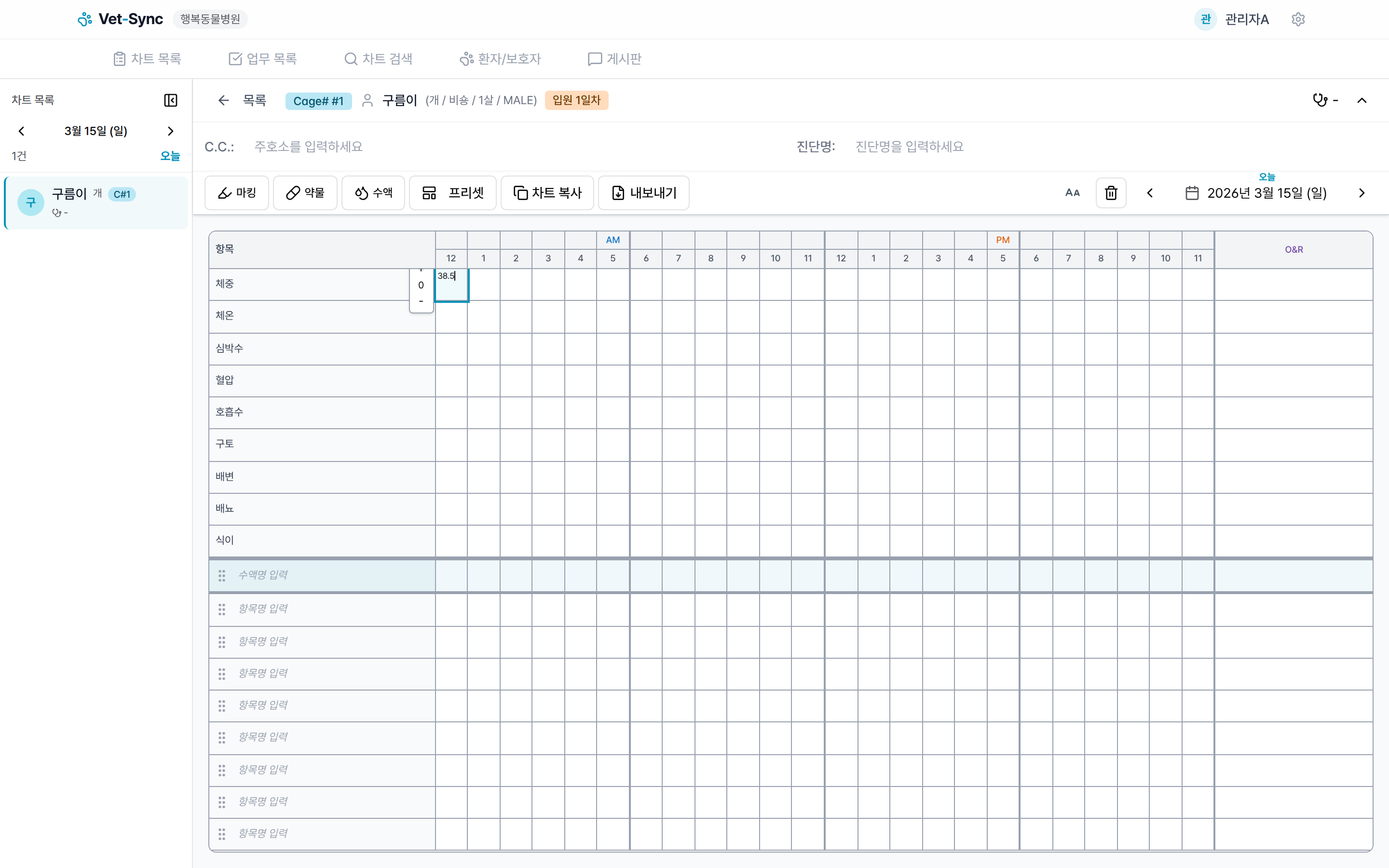Viewport: 1389px width, 868px height.
Task: Open the 프리셋 preset tool
Action: [x=452, y=193]
